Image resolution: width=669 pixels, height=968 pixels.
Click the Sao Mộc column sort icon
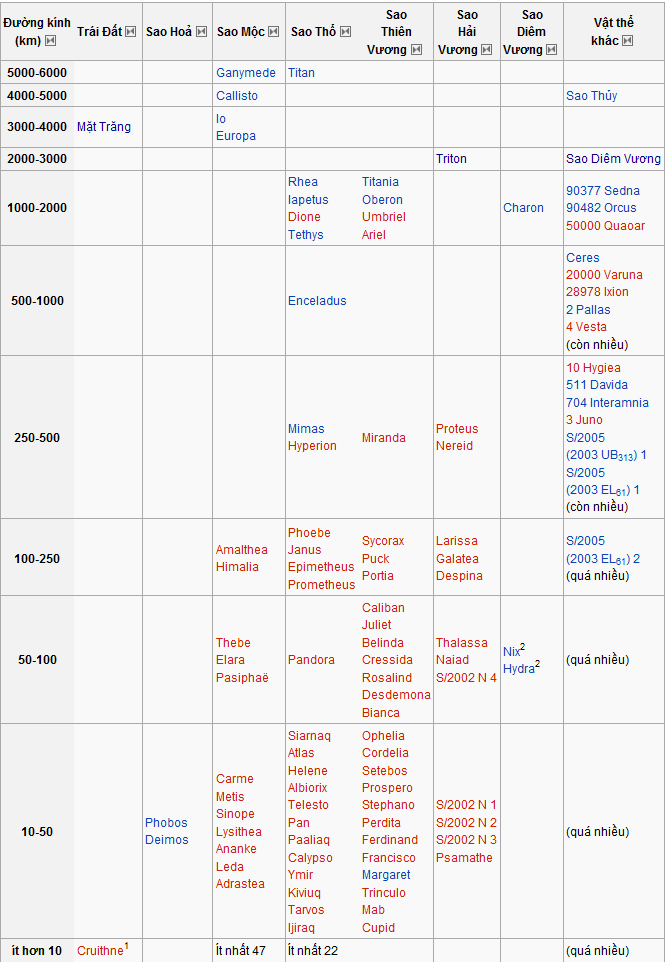[x=273, y=32]
